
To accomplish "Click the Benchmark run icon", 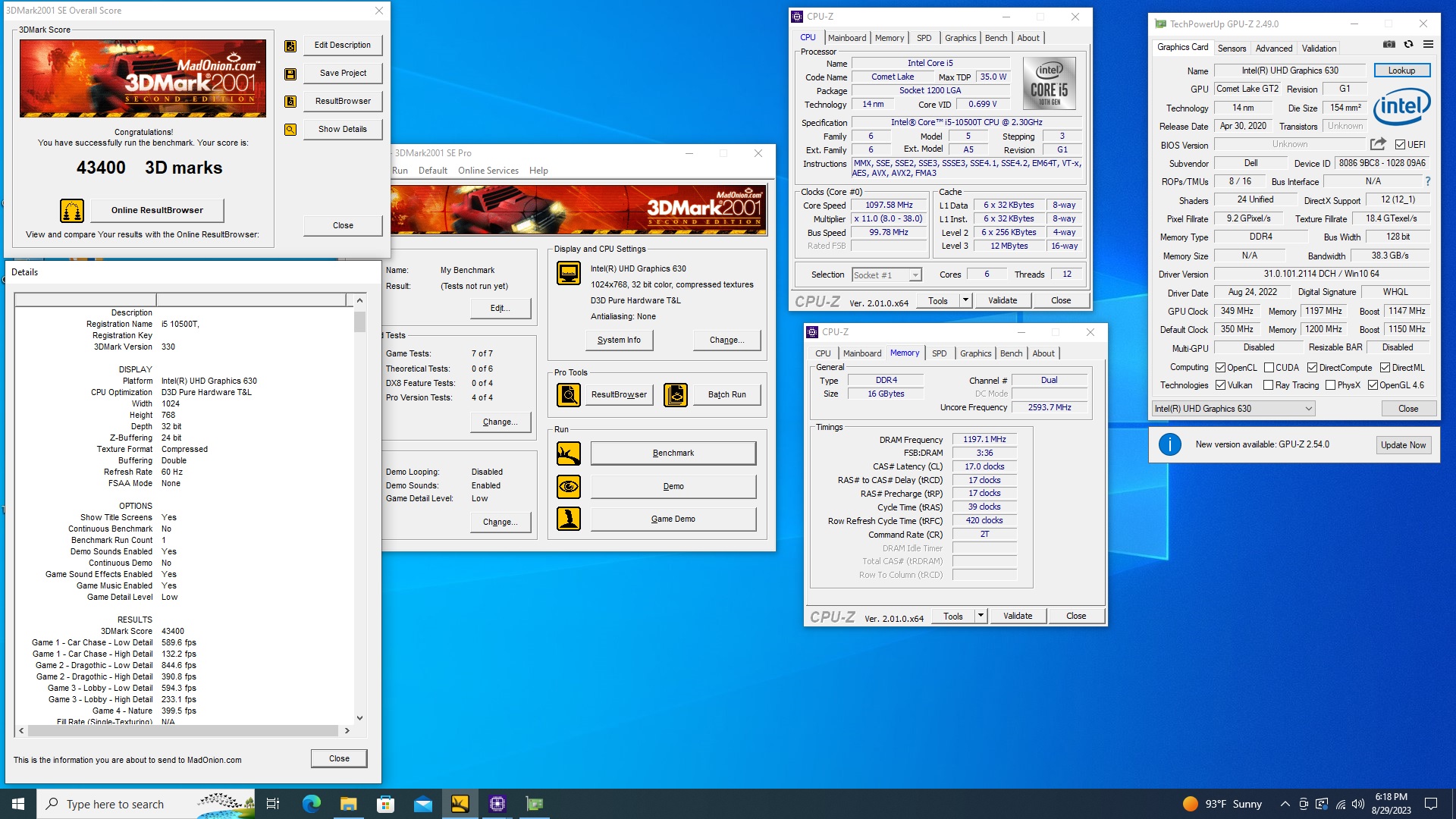I will (569, 453).
